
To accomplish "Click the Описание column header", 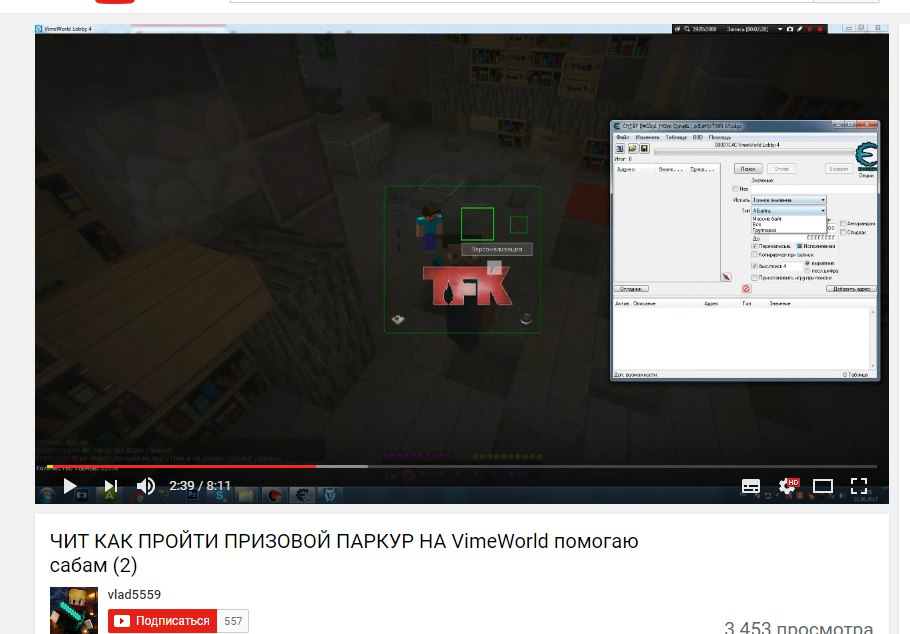I will (x=644, y=304).
